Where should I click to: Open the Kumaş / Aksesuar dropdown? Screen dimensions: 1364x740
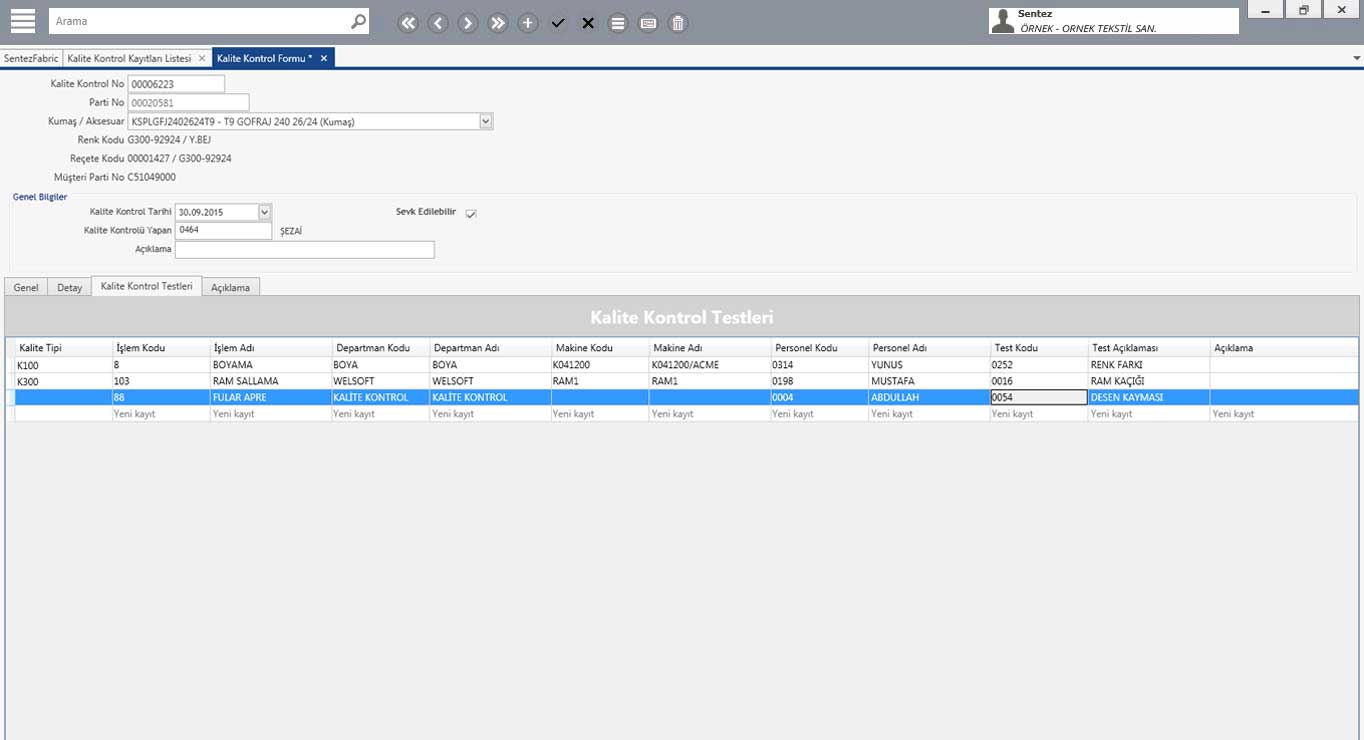[486, 121]
